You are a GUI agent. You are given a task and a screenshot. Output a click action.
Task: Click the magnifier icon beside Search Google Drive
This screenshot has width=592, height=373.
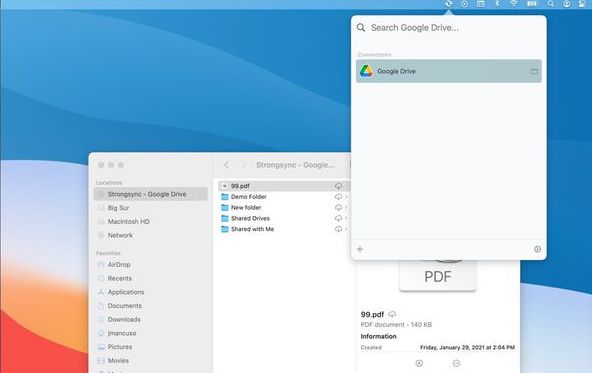(361, 28)
